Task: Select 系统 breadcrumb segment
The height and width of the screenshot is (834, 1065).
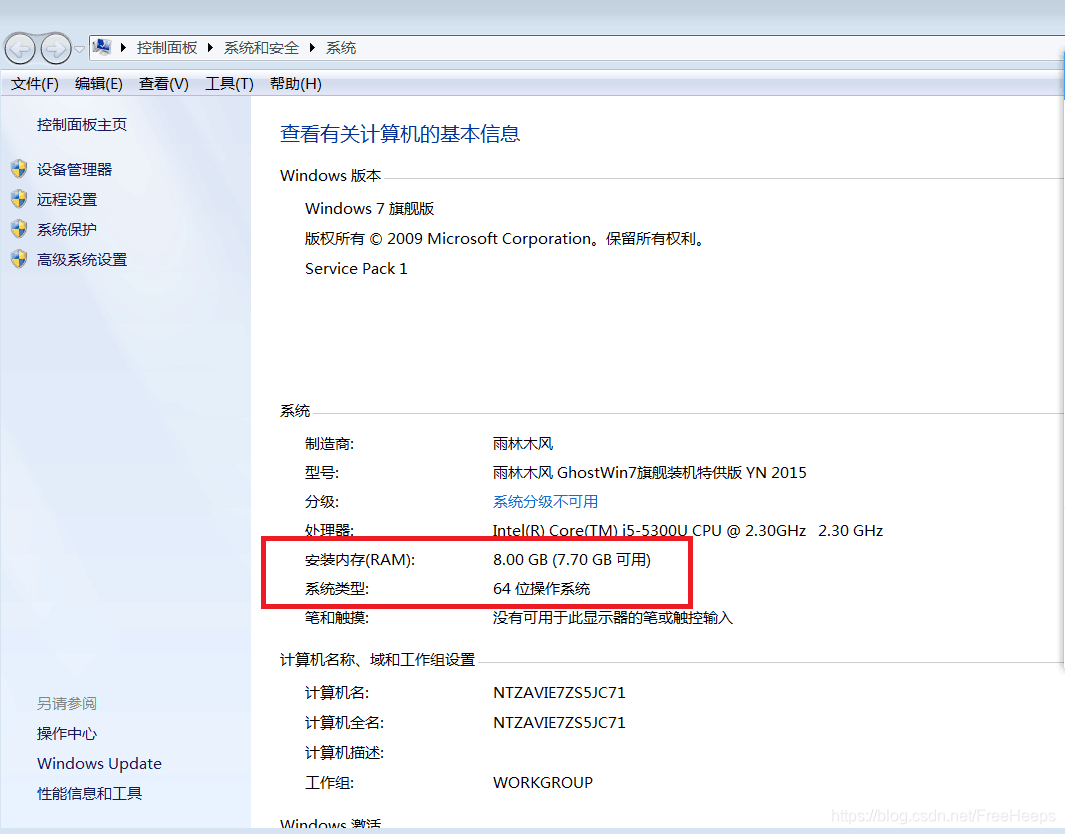Action: pos(340,48)
